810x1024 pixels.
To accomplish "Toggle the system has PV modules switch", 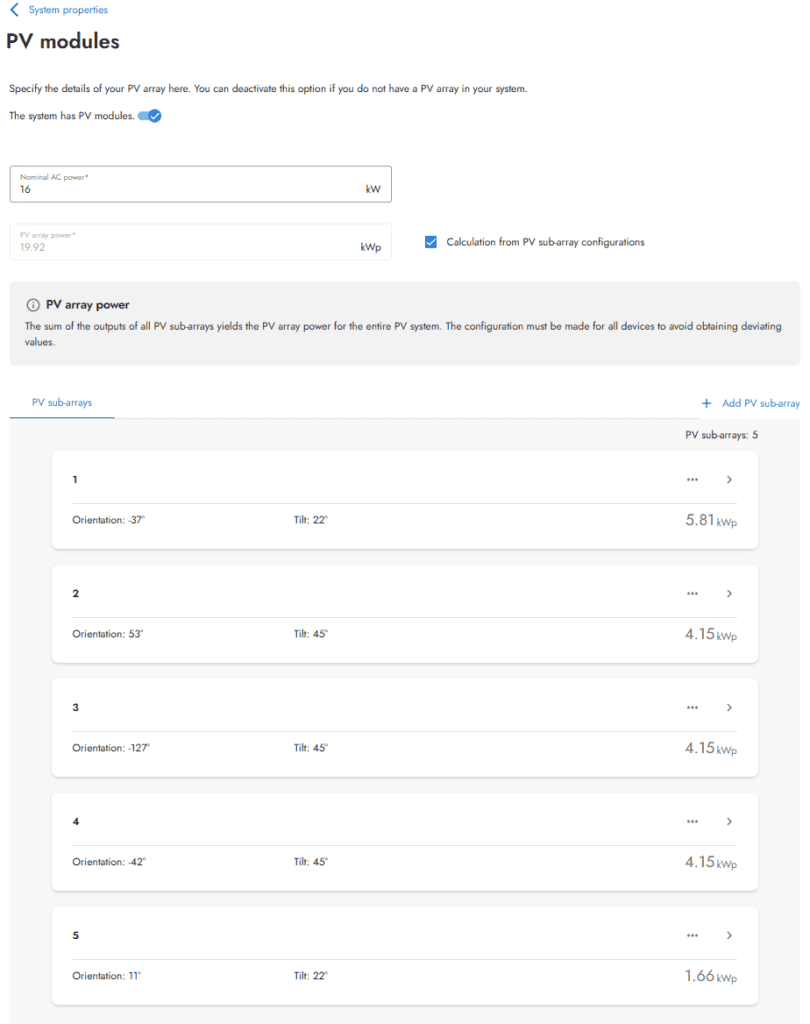I will coord(150,116).
